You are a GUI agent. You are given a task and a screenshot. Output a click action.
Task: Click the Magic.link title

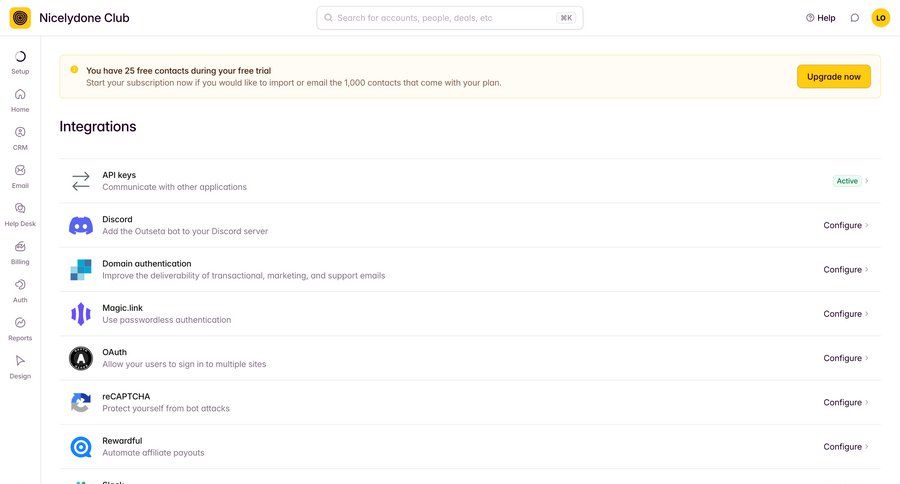coord(122,308)
